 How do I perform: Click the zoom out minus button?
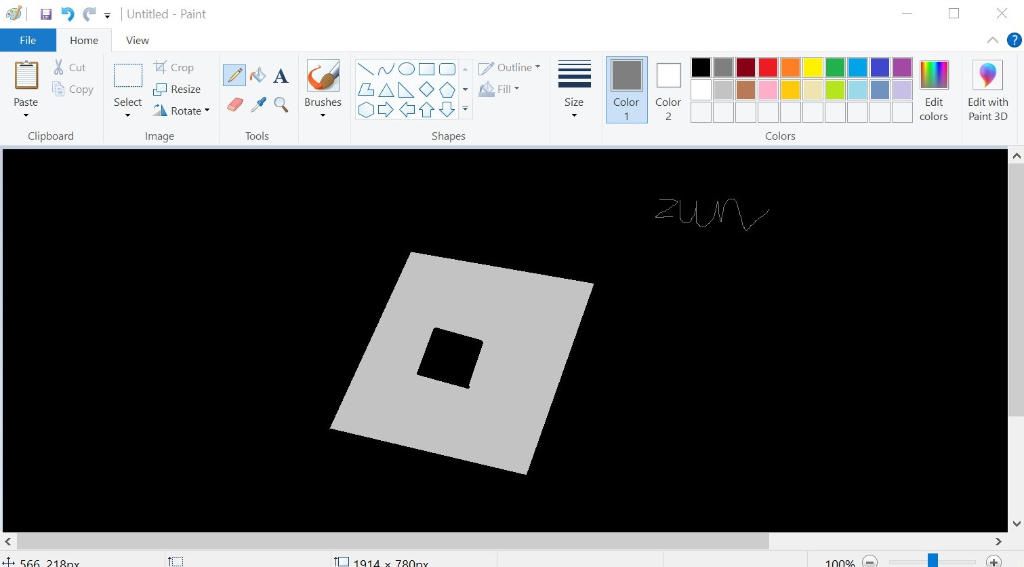870,561
